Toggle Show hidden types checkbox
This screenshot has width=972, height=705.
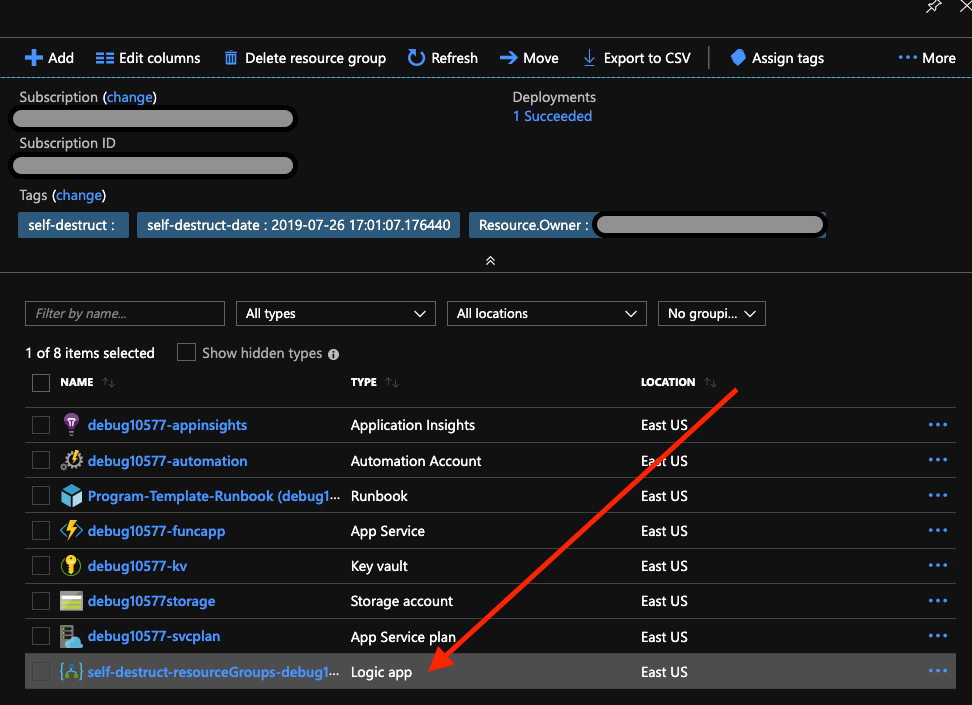186,352
